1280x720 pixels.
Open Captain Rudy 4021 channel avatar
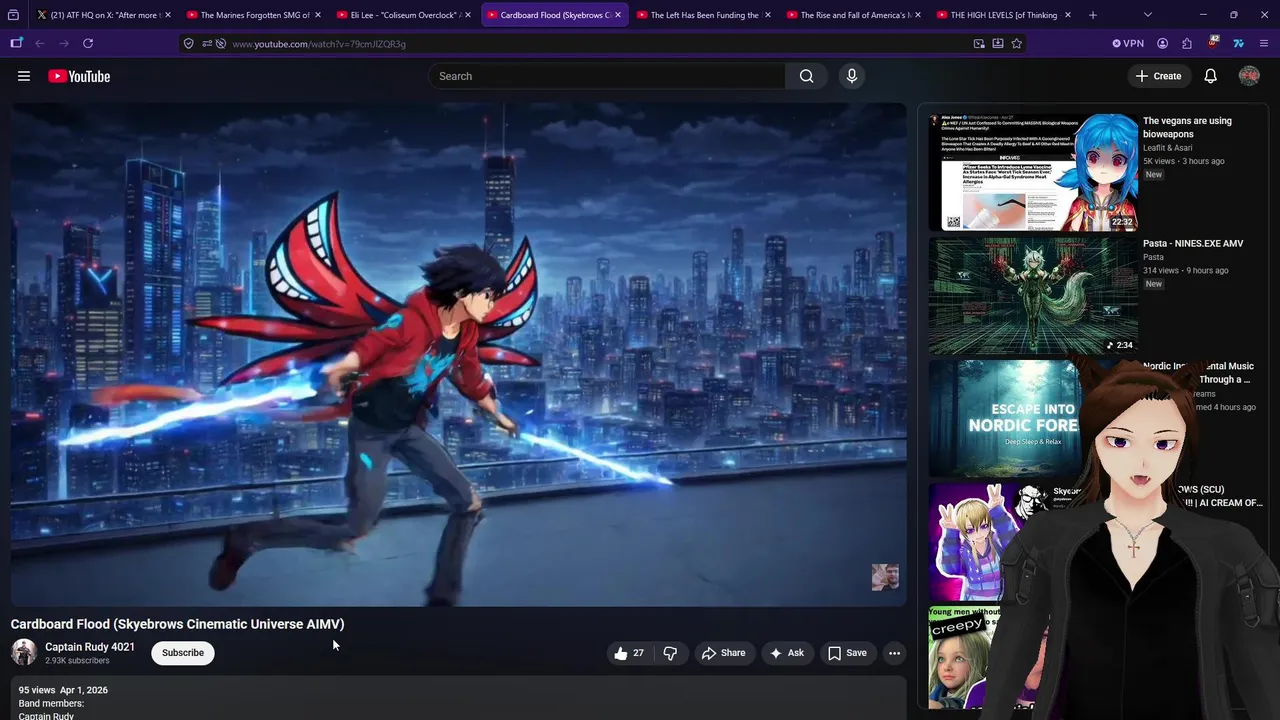click(x=24, y=653)
